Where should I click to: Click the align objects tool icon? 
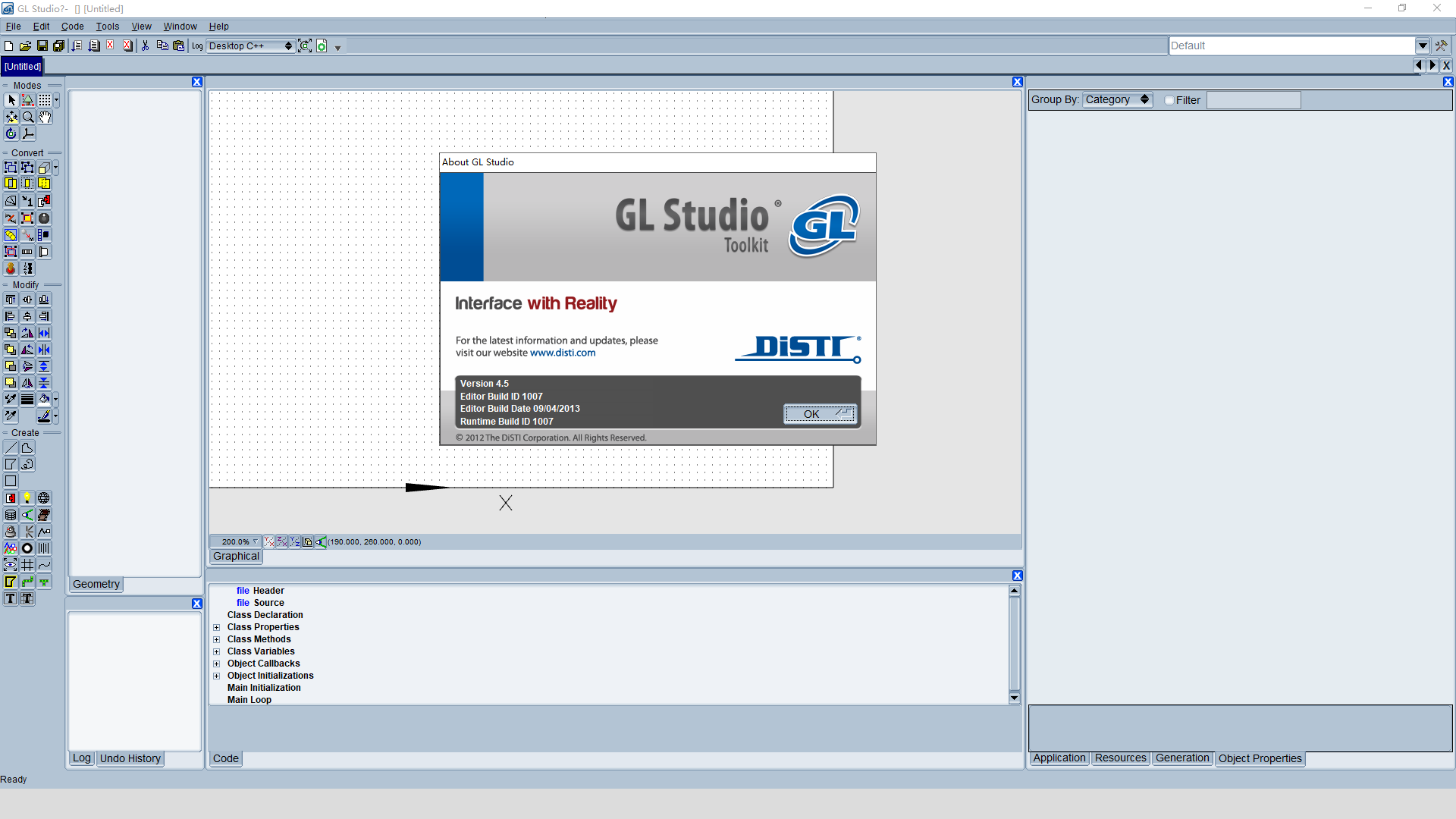11,299
